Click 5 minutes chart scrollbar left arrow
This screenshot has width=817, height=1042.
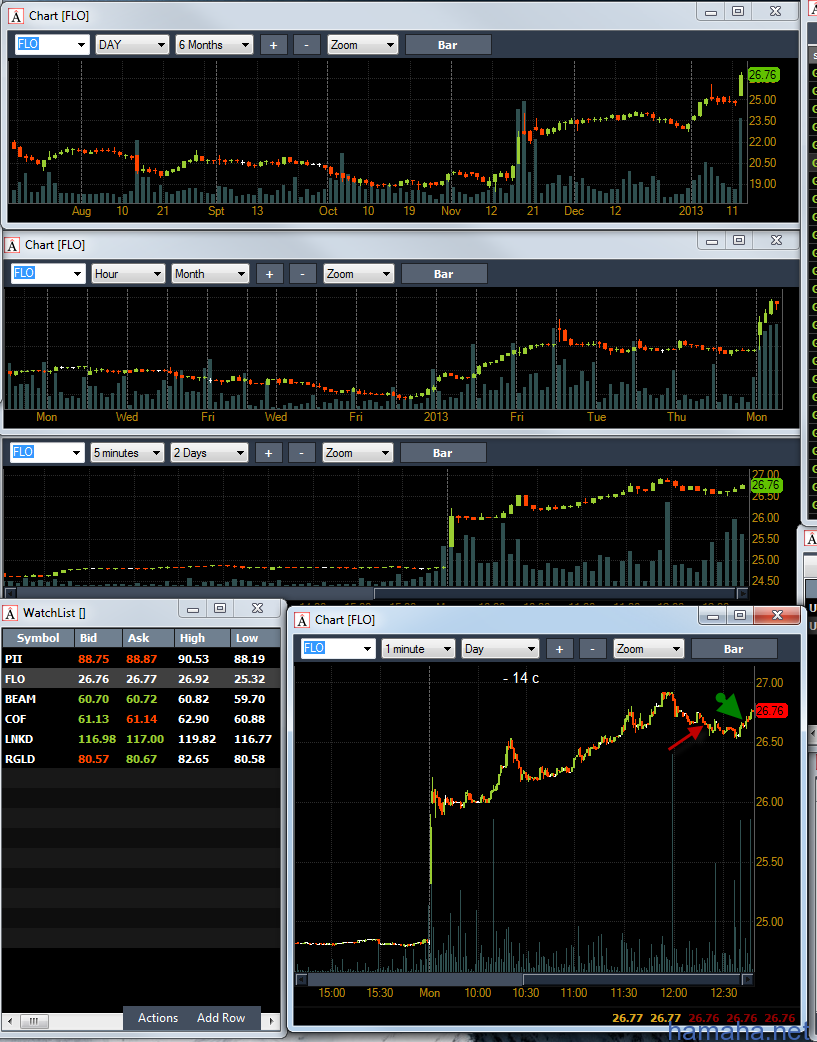tap(10, 593)
